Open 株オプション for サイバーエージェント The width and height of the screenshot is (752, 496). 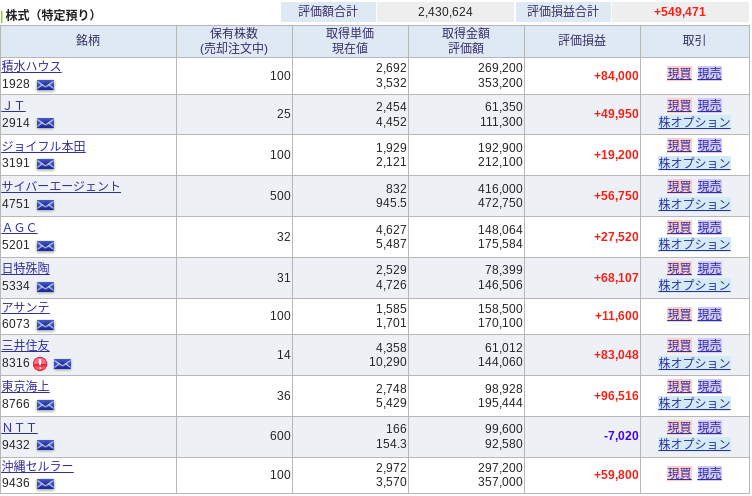click(x=694, y=204)
